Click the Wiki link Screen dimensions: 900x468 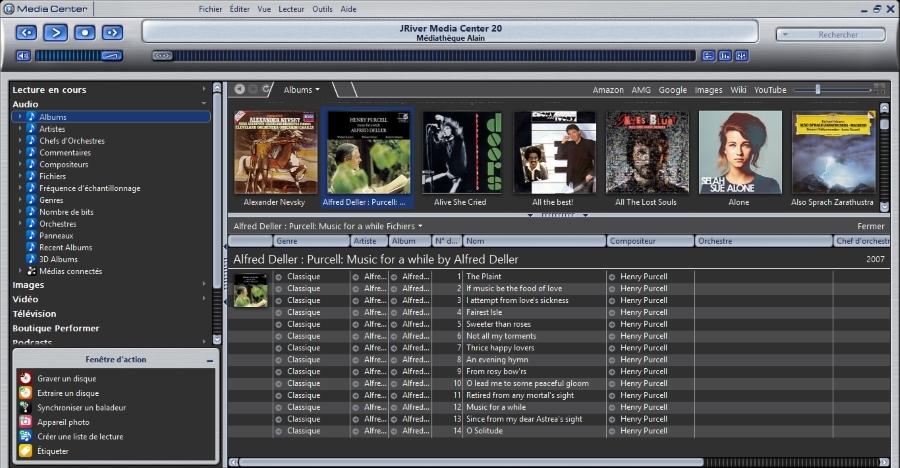click(x=738, y=90)
